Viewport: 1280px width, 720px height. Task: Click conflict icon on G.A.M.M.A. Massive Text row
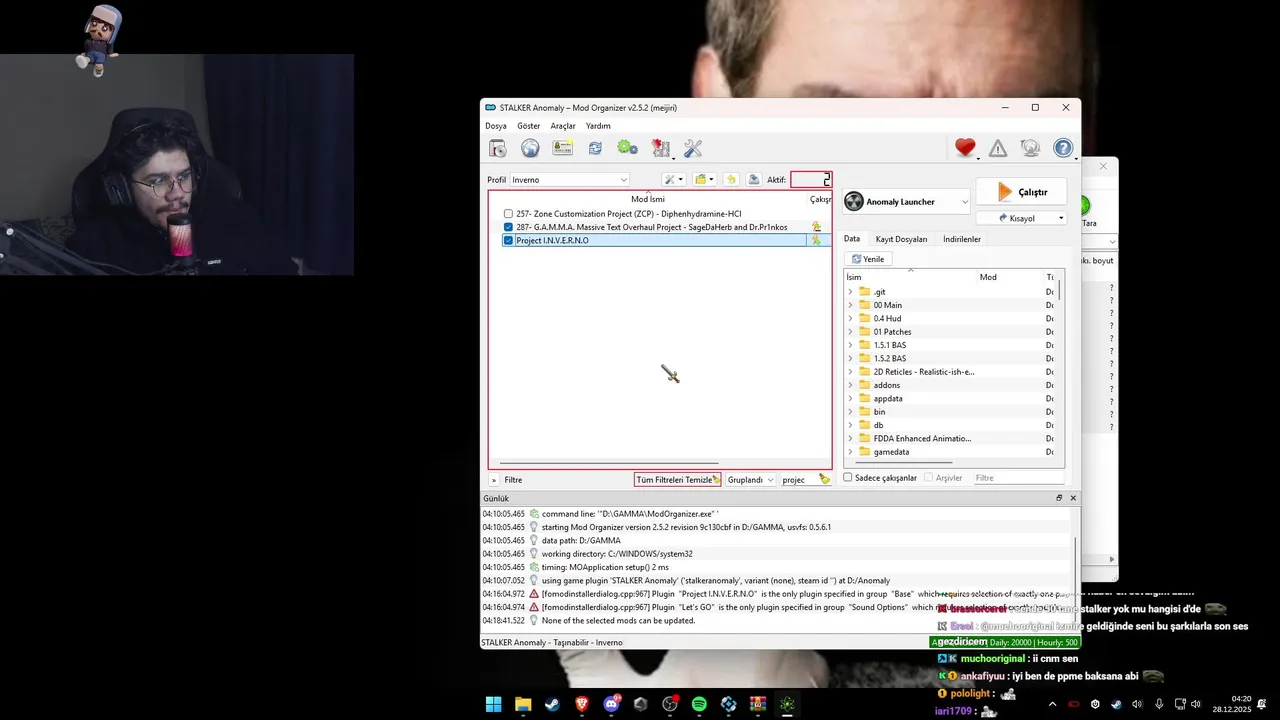pos(816,227)
